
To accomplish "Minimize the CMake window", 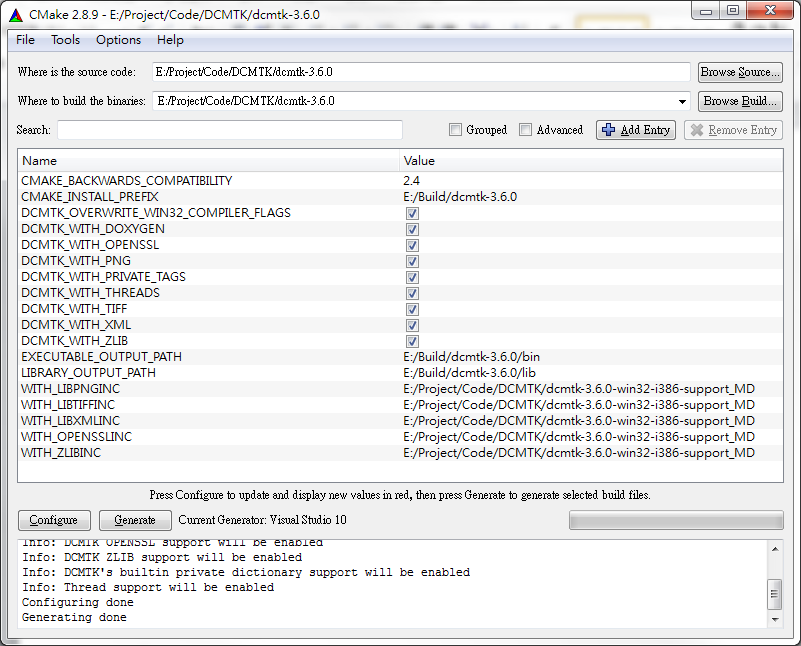I will 706,11.
